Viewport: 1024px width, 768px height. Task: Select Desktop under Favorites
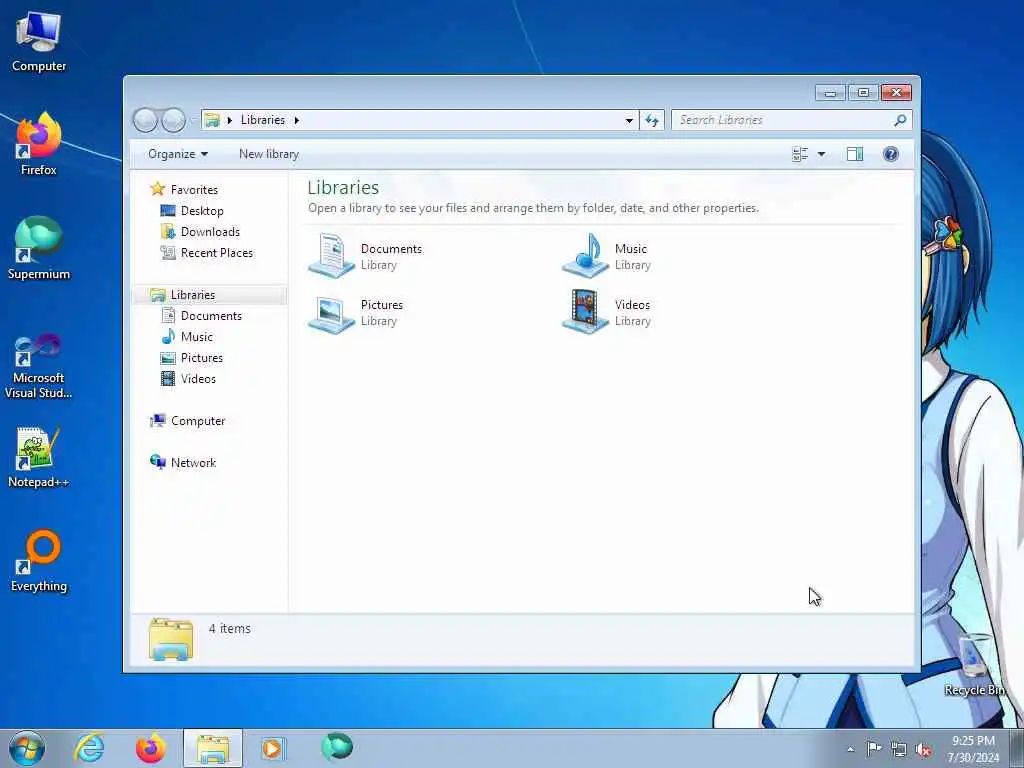[202, 211]
